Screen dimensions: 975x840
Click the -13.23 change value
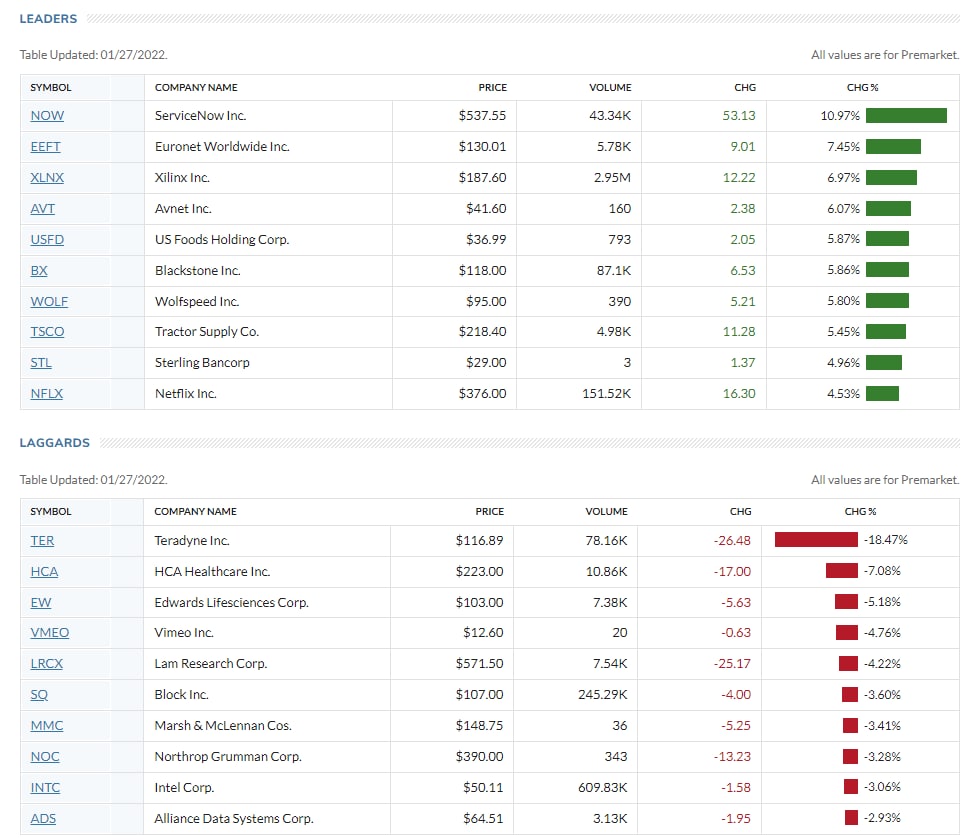[732, 757]
